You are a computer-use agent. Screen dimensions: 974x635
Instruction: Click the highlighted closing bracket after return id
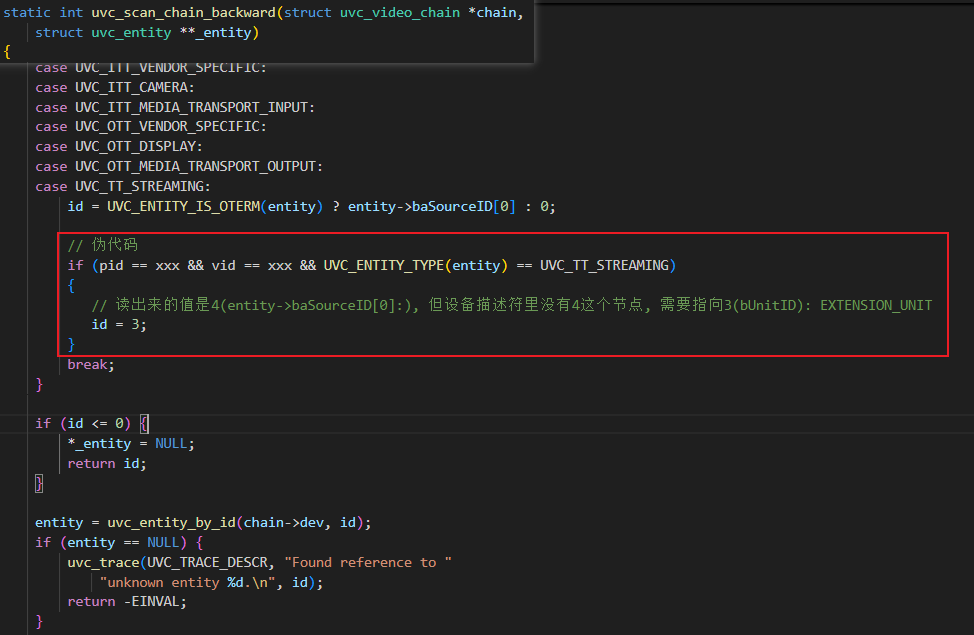pos(39,483)
